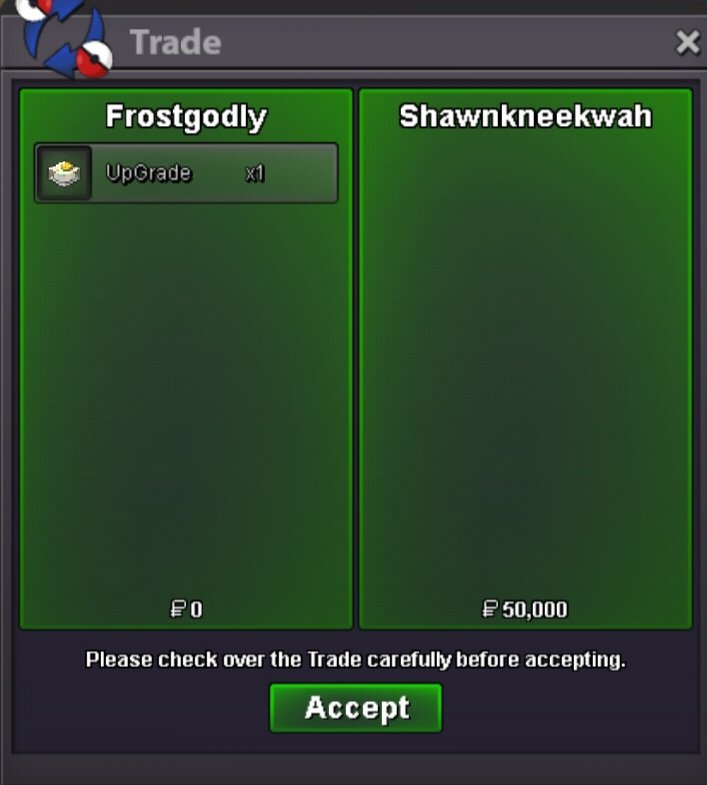Click the Accept button
The height and width of the screenshot is (785, 707).
[x=356, y=708]
